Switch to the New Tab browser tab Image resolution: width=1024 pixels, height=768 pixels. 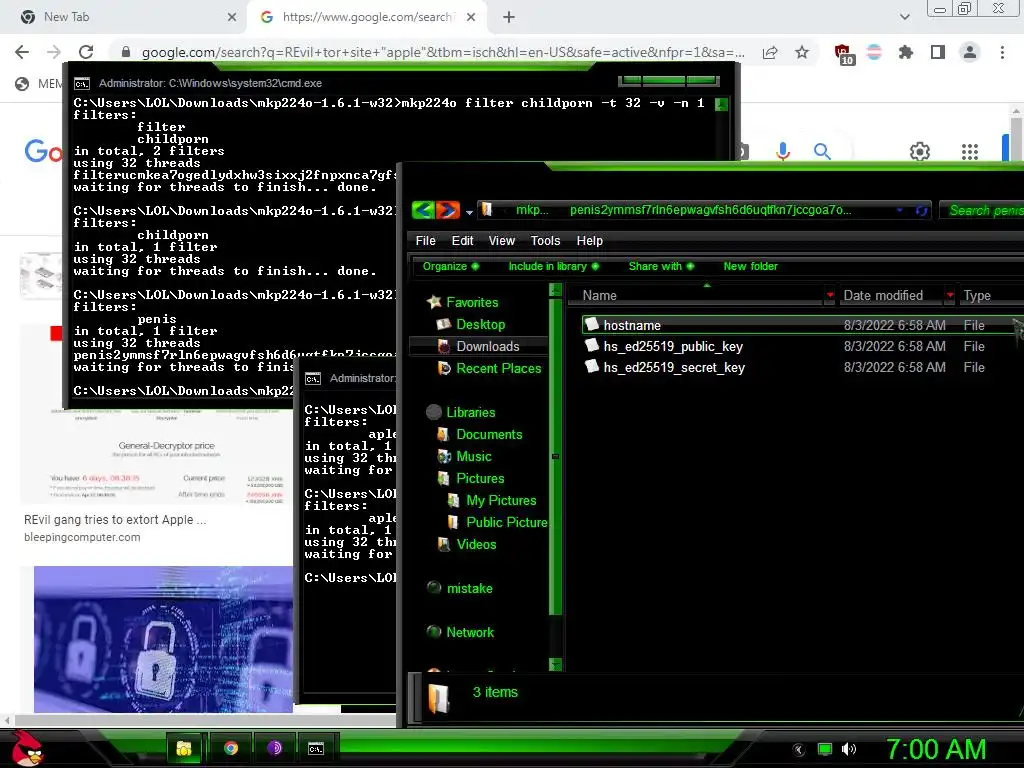click(x=124, y=17)
